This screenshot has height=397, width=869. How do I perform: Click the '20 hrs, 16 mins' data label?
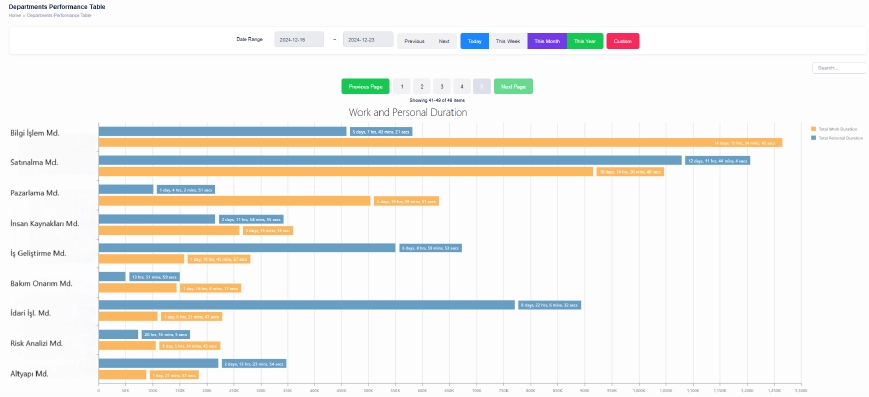[x=166, y=334]
